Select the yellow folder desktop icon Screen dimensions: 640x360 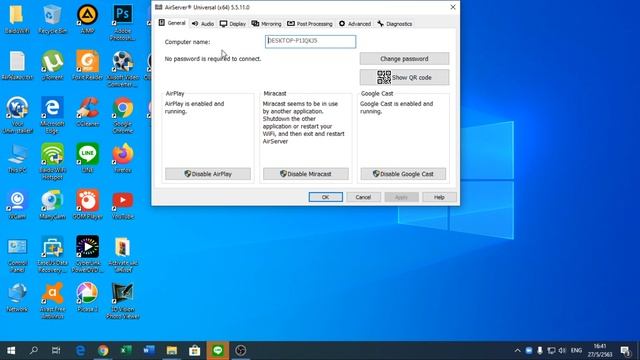click(x=17, y=20)
